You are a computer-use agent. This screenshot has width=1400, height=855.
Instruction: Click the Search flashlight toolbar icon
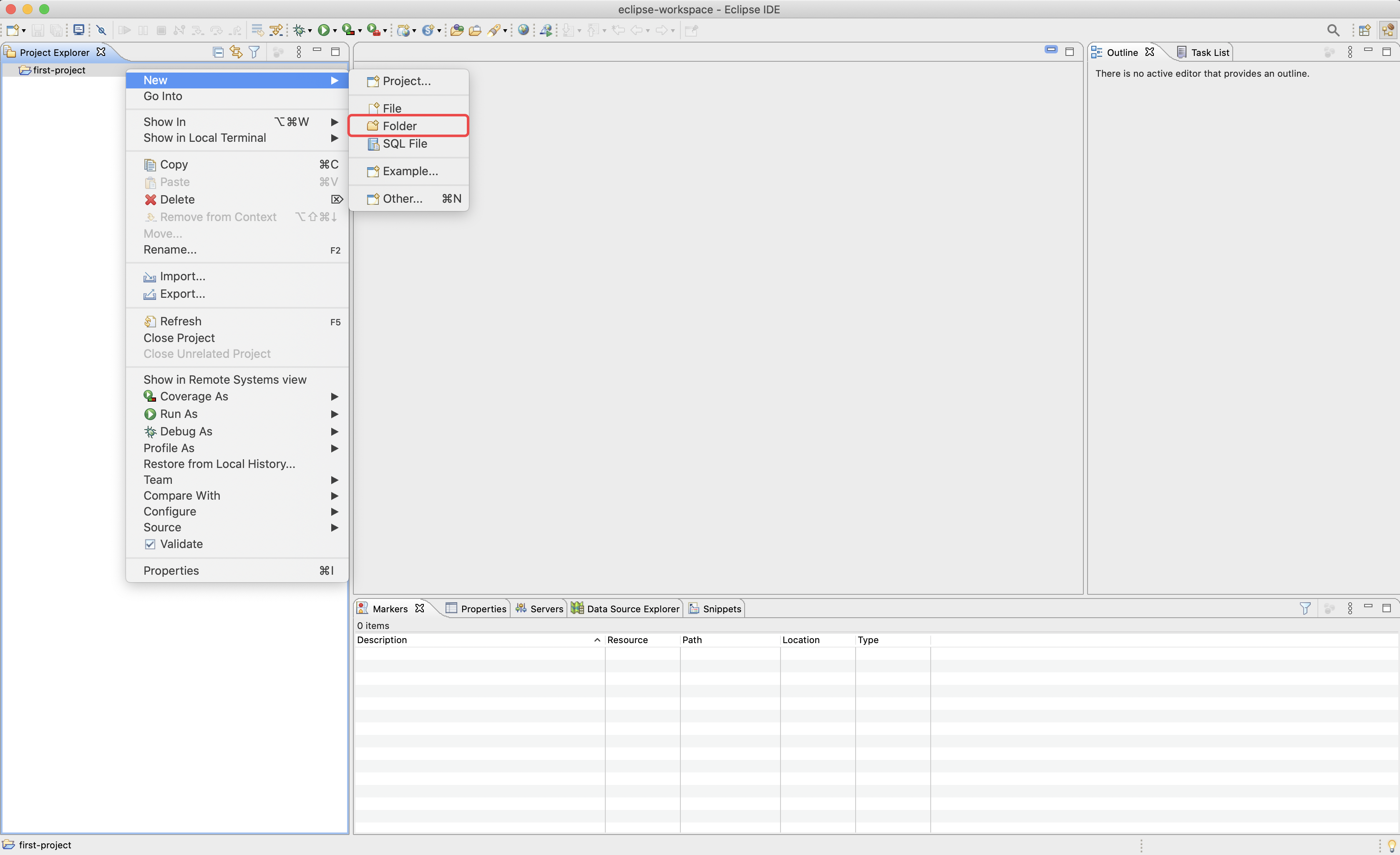point(494,30)
